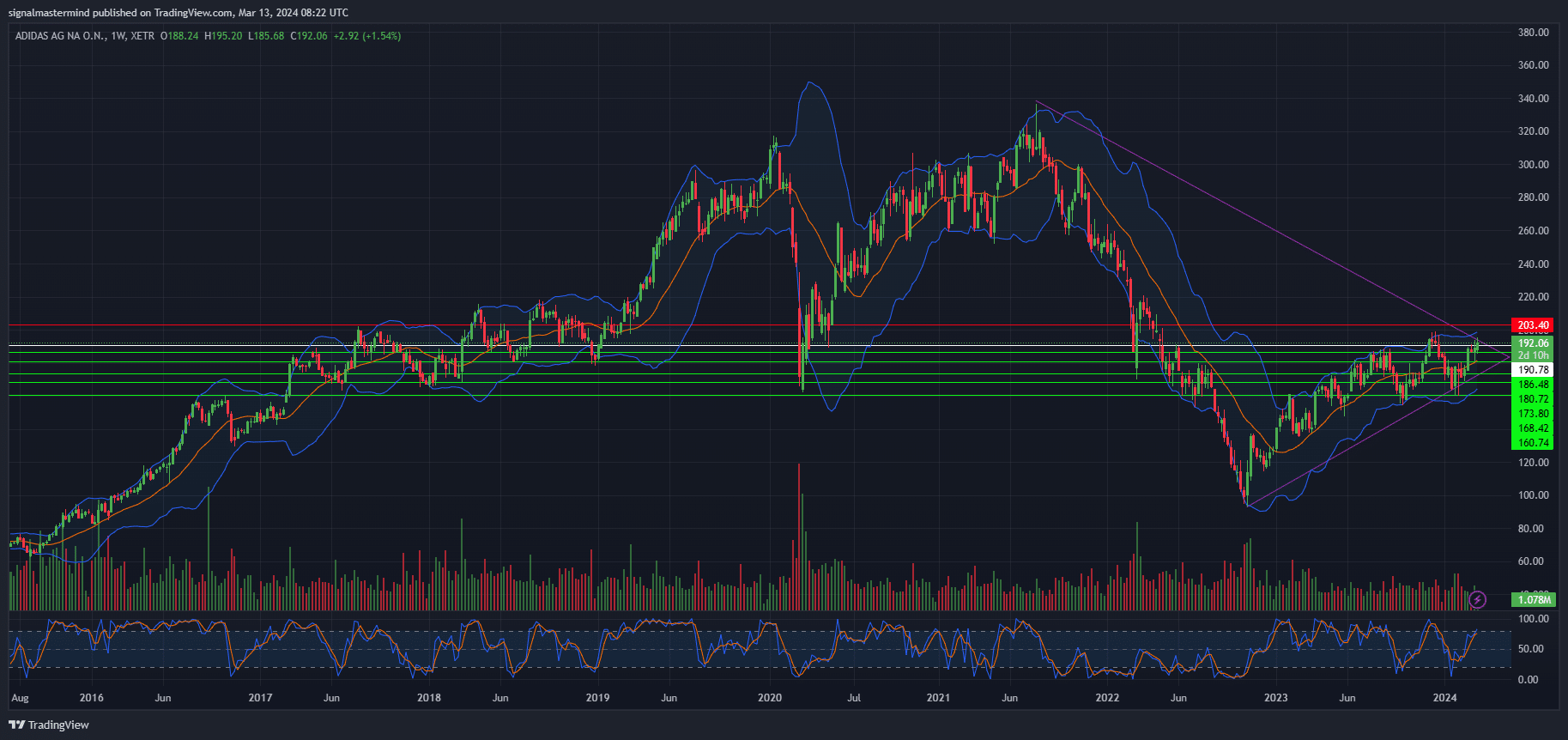
Task: Click the 1.078M volume label
Action: pyautogui.click(x=1535, y=599)
